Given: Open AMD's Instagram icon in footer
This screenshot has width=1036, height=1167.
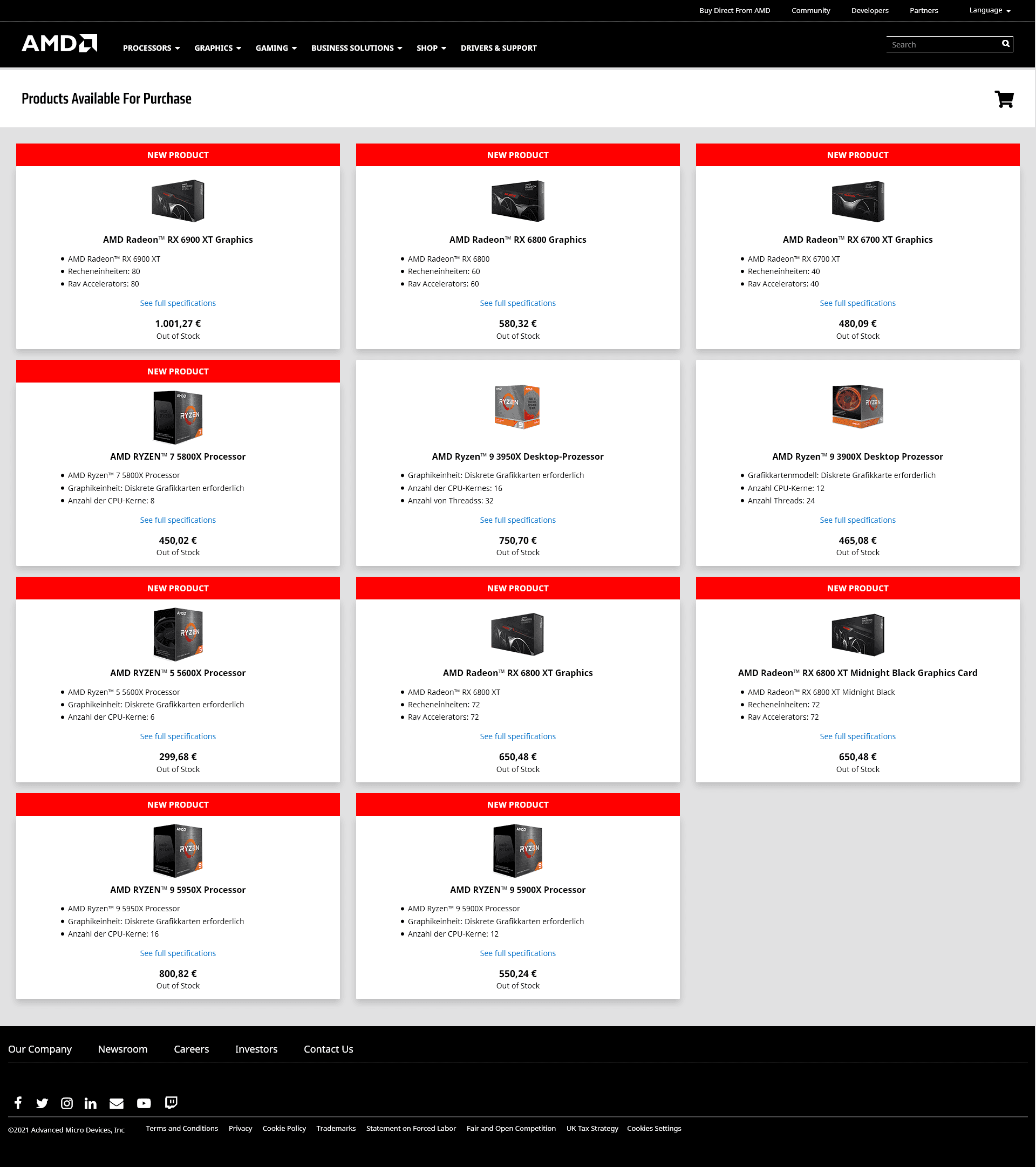Looking at the screenshot, I should click(67, 1103).
